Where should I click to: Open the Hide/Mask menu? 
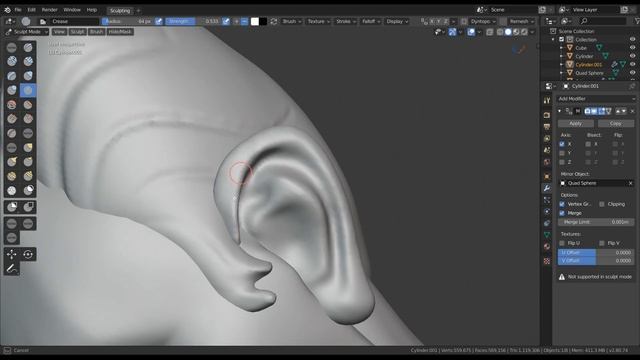(x=120, y=31)
